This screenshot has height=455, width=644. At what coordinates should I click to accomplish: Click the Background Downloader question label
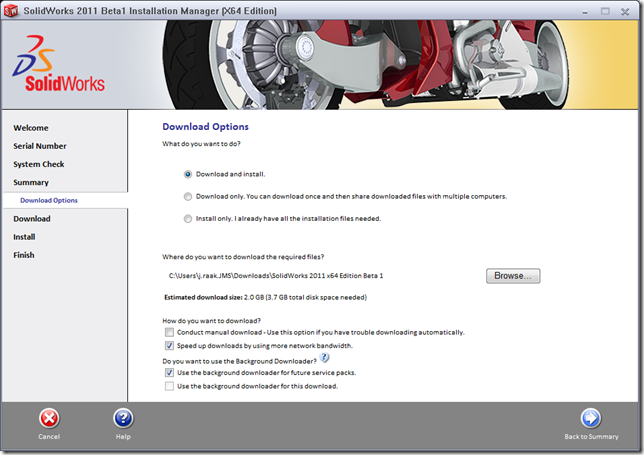pyautogui.click(x=239, y=361)
